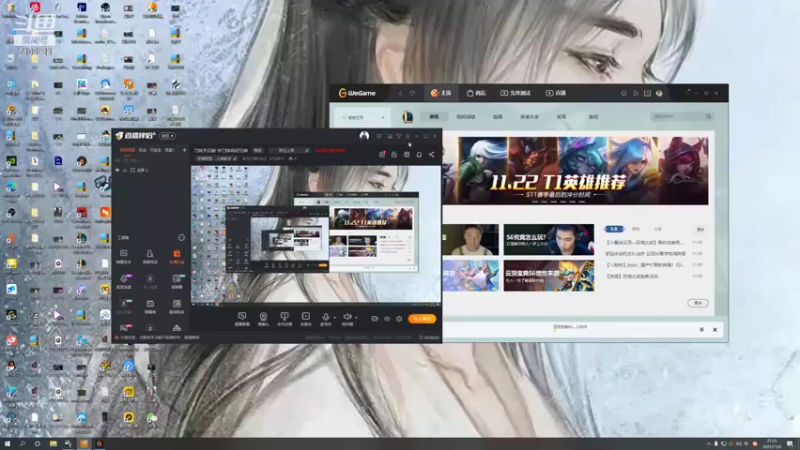The width and height of the screenshot is (800, 450).
Task: Click the taskbar clock
Action: [x=771, y=444]
